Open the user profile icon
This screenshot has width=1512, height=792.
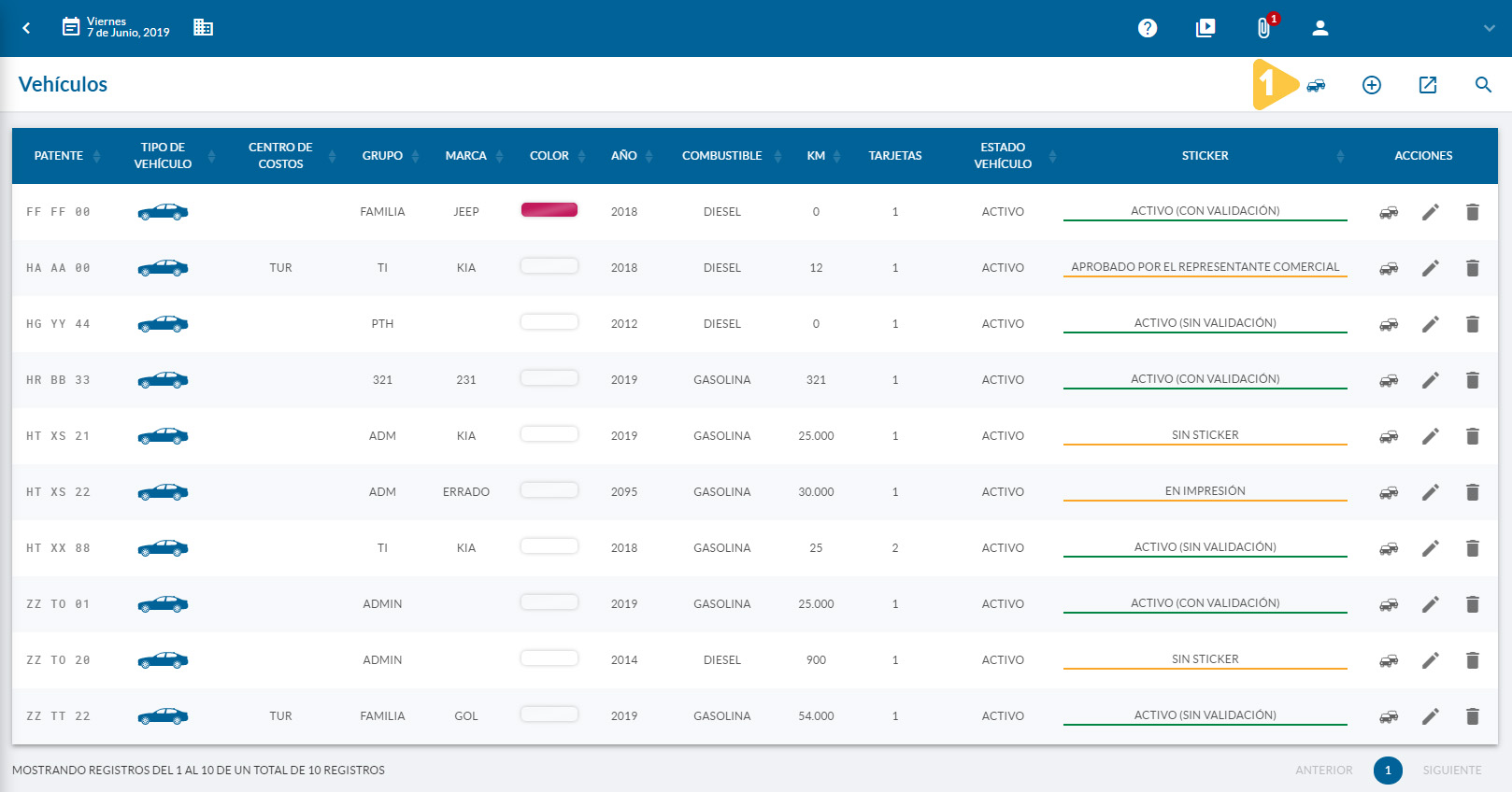1320,28
